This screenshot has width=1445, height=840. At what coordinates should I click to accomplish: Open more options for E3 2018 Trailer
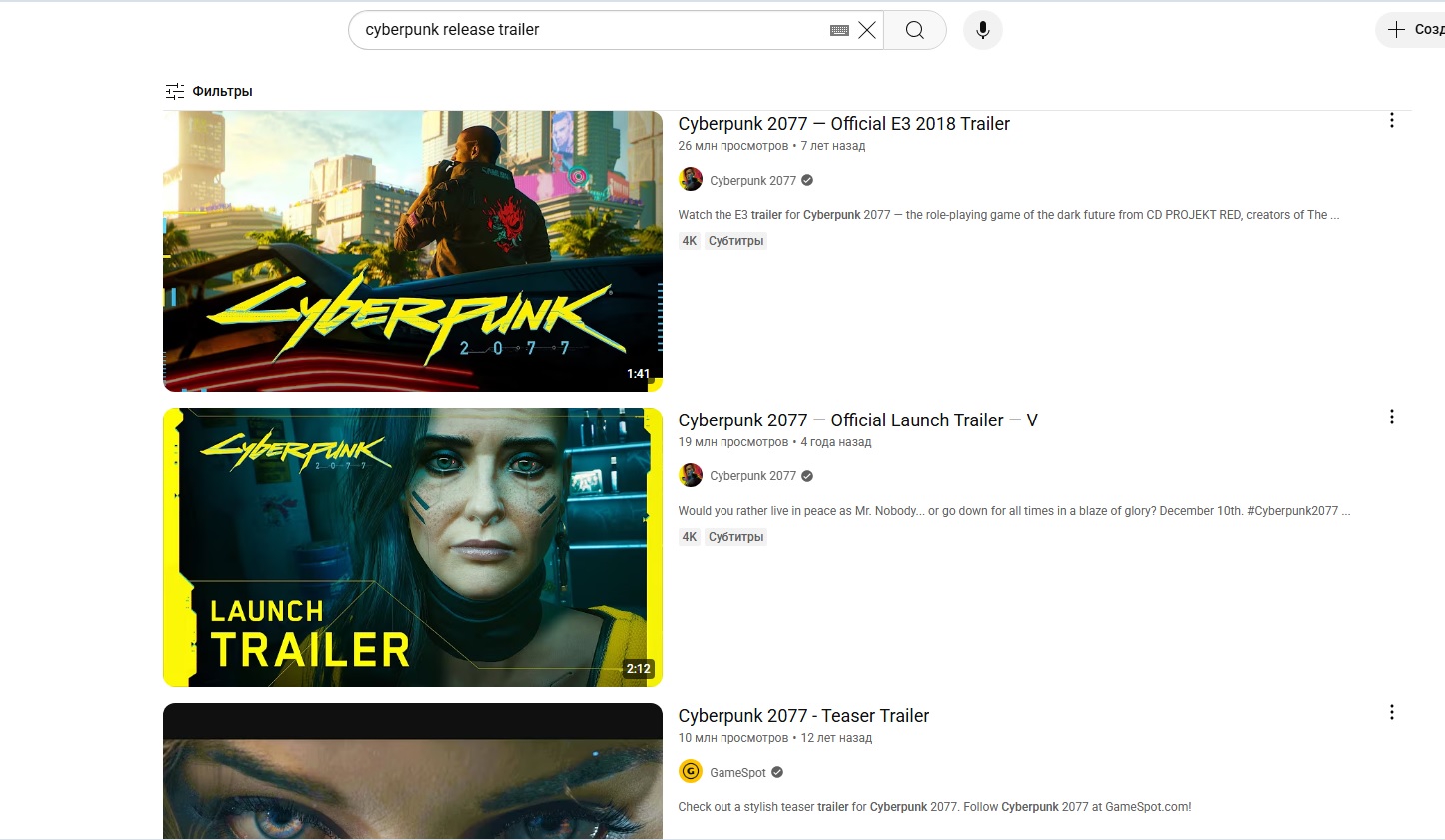click(1391, 121)
